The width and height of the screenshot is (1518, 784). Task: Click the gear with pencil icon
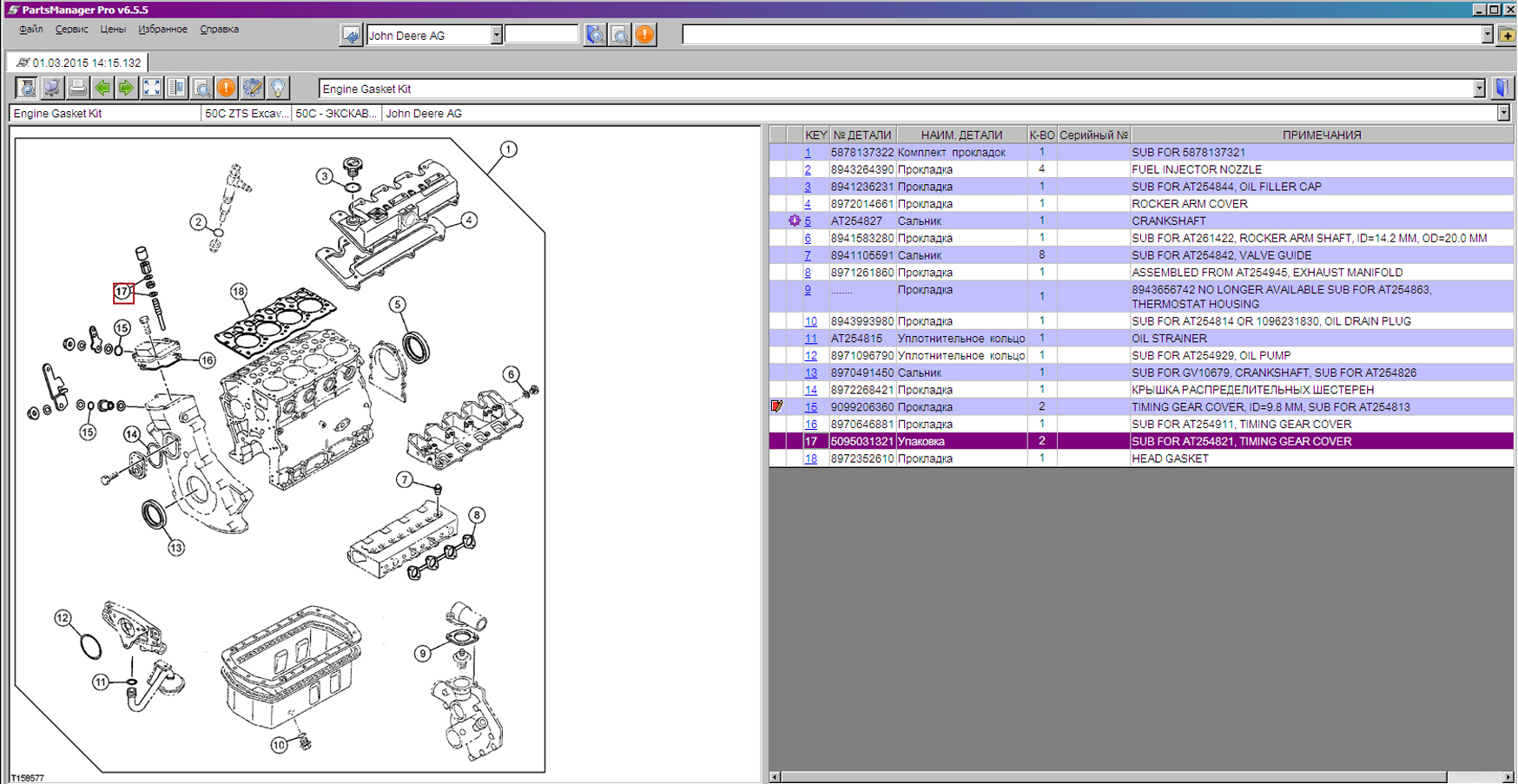tap(252, 88)
